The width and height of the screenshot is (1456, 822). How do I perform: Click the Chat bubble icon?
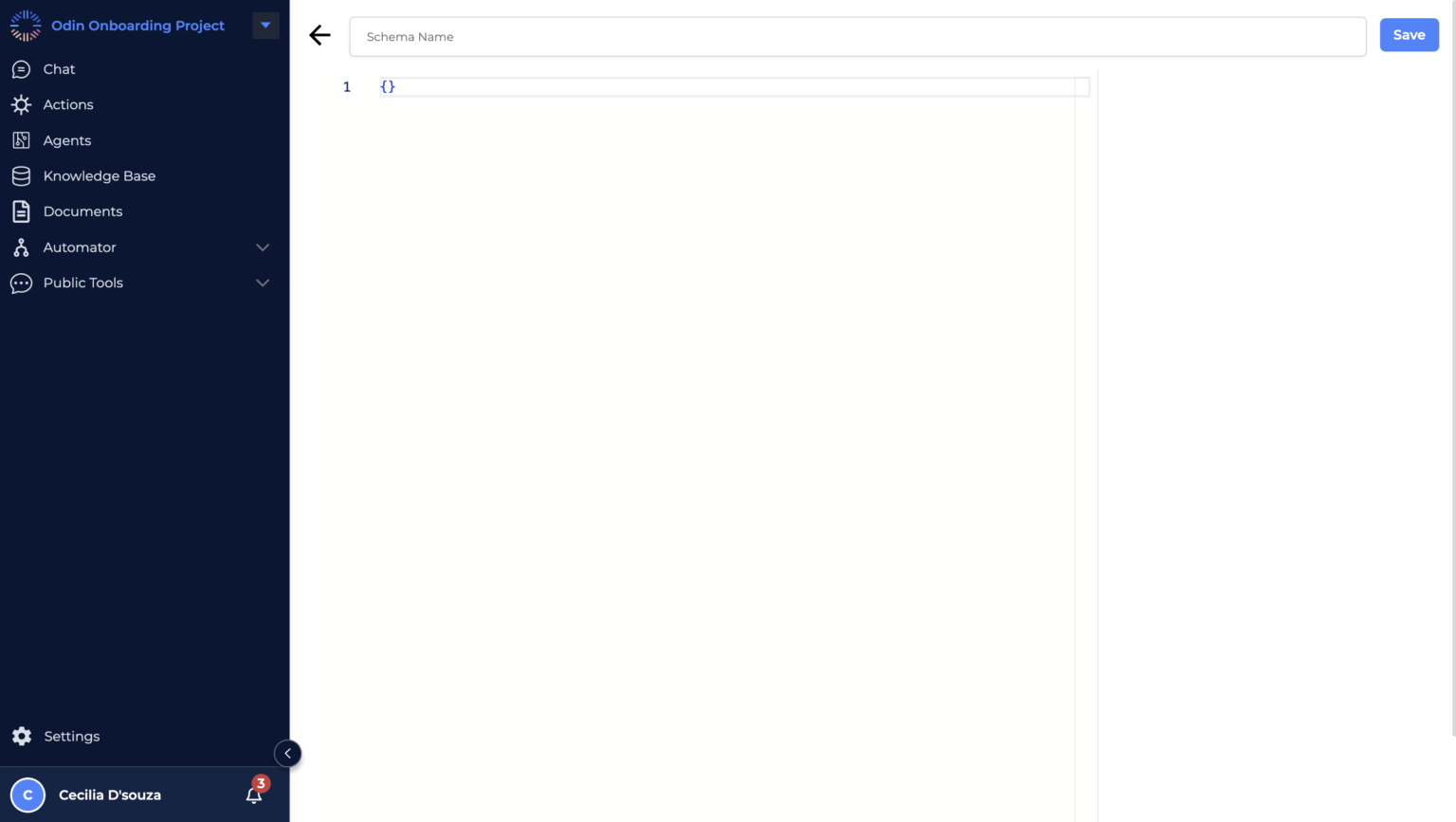coord(21,69)
